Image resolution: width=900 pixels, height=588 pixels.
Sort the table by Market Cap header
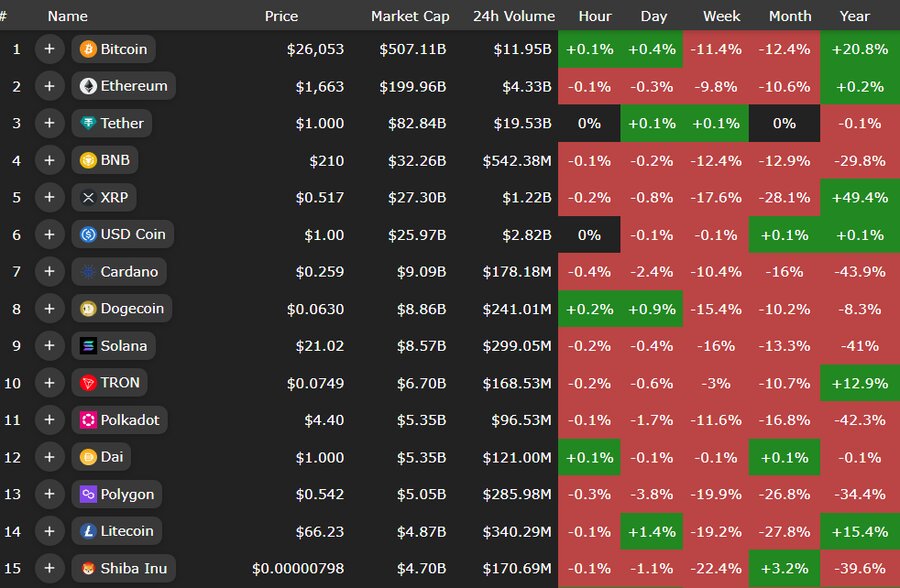(410, 16)
